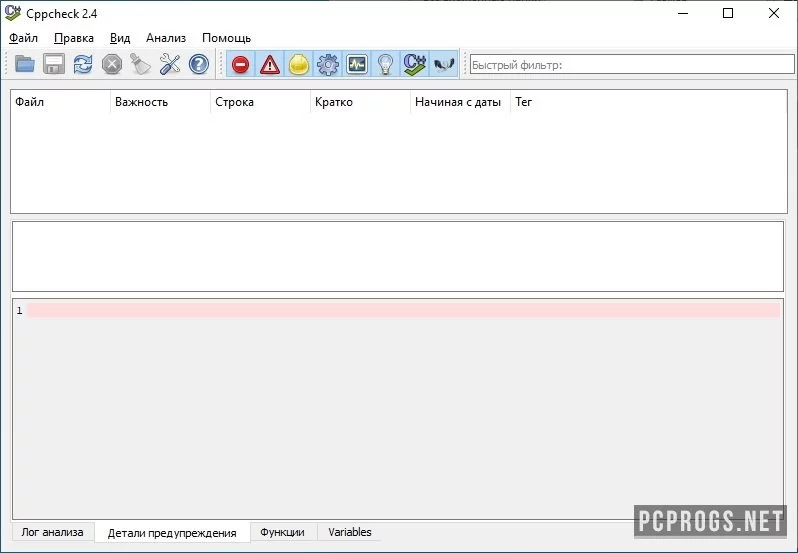Open directory with the folder toolbar icon
Viewport: 798px width, 553px height.
point(25,64)
